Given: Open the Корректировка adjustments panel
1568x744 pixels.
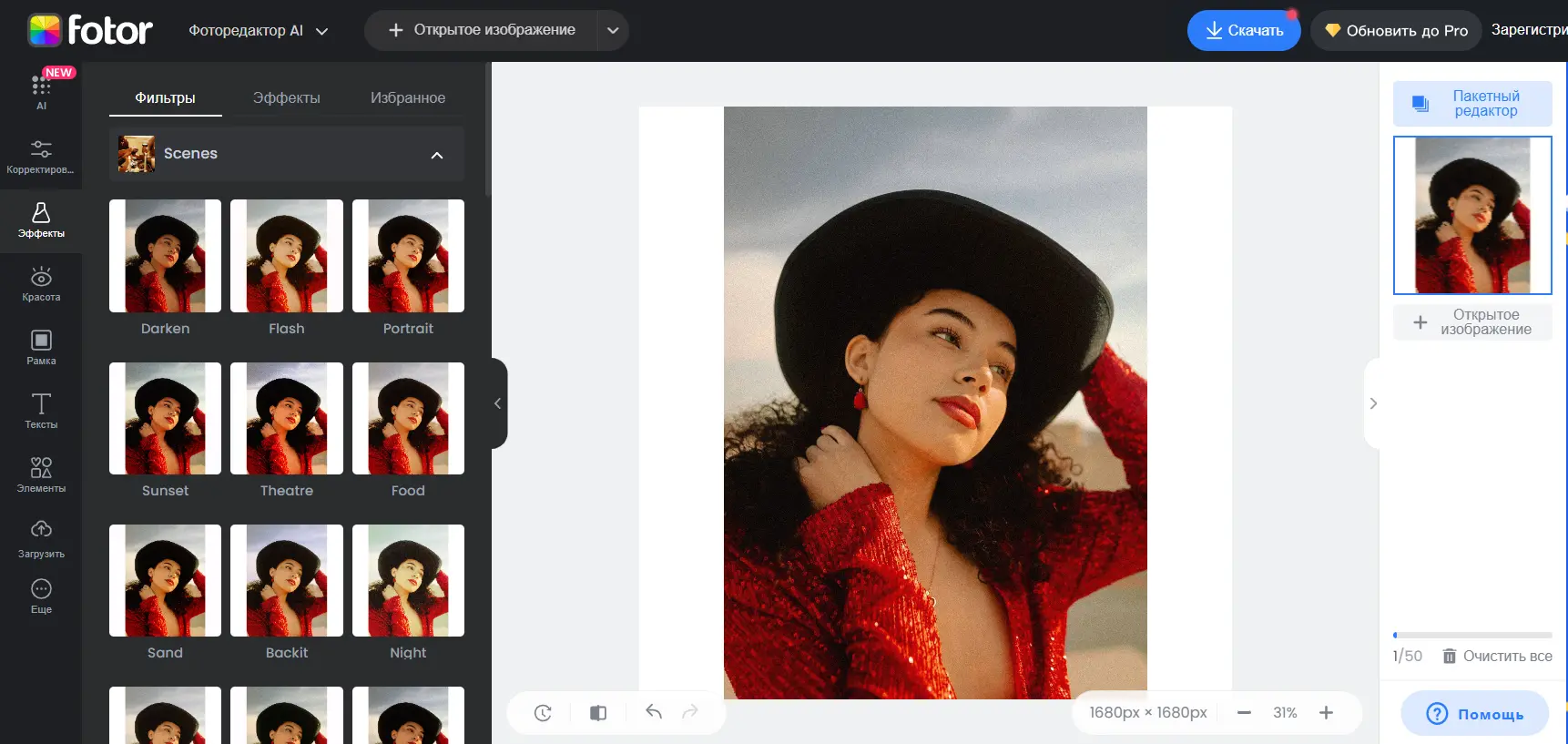Looking at the screenshot, I should point(41,157).
